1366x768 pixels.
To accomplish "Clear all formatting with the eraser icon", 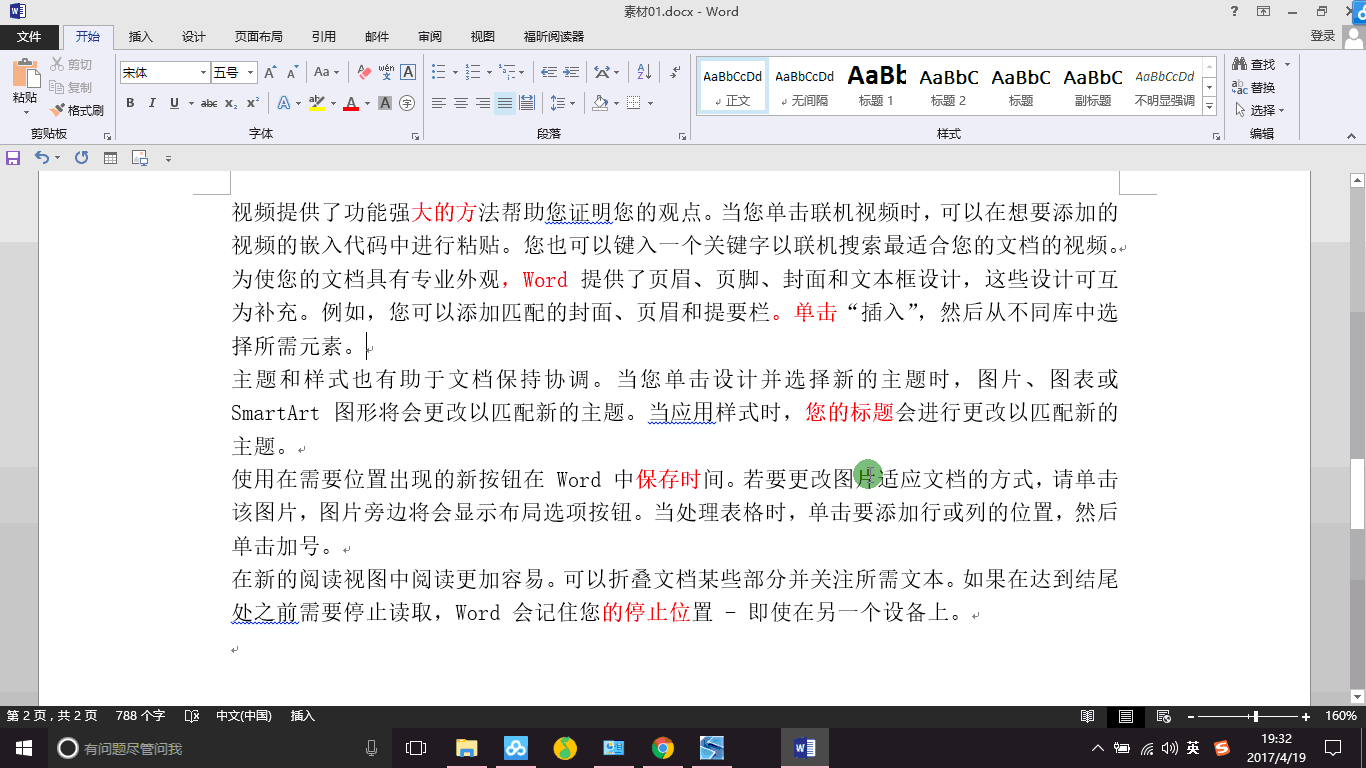I will (364, 72).
